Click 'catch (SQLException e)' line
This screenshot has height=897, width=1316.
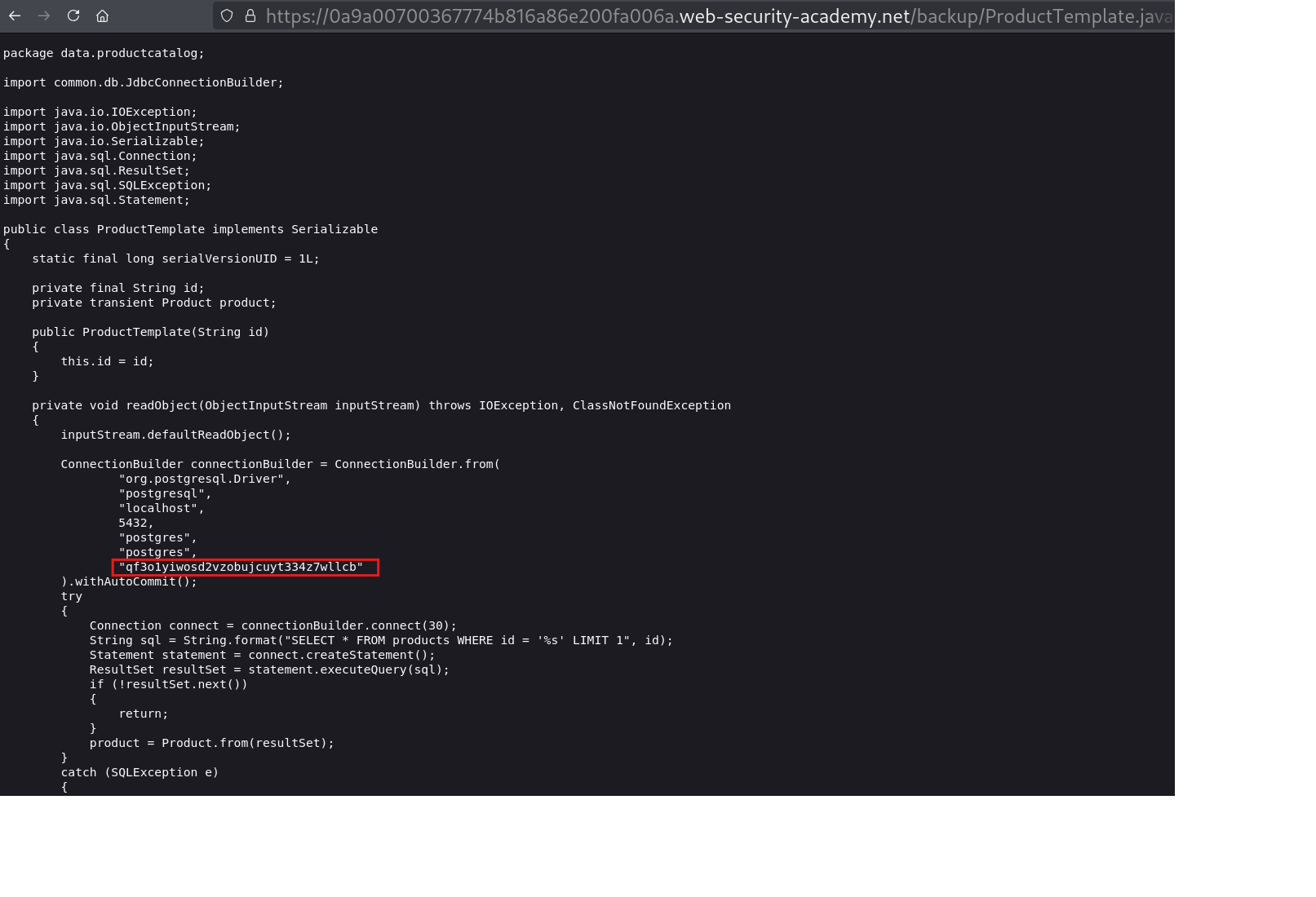click(140, 772)
